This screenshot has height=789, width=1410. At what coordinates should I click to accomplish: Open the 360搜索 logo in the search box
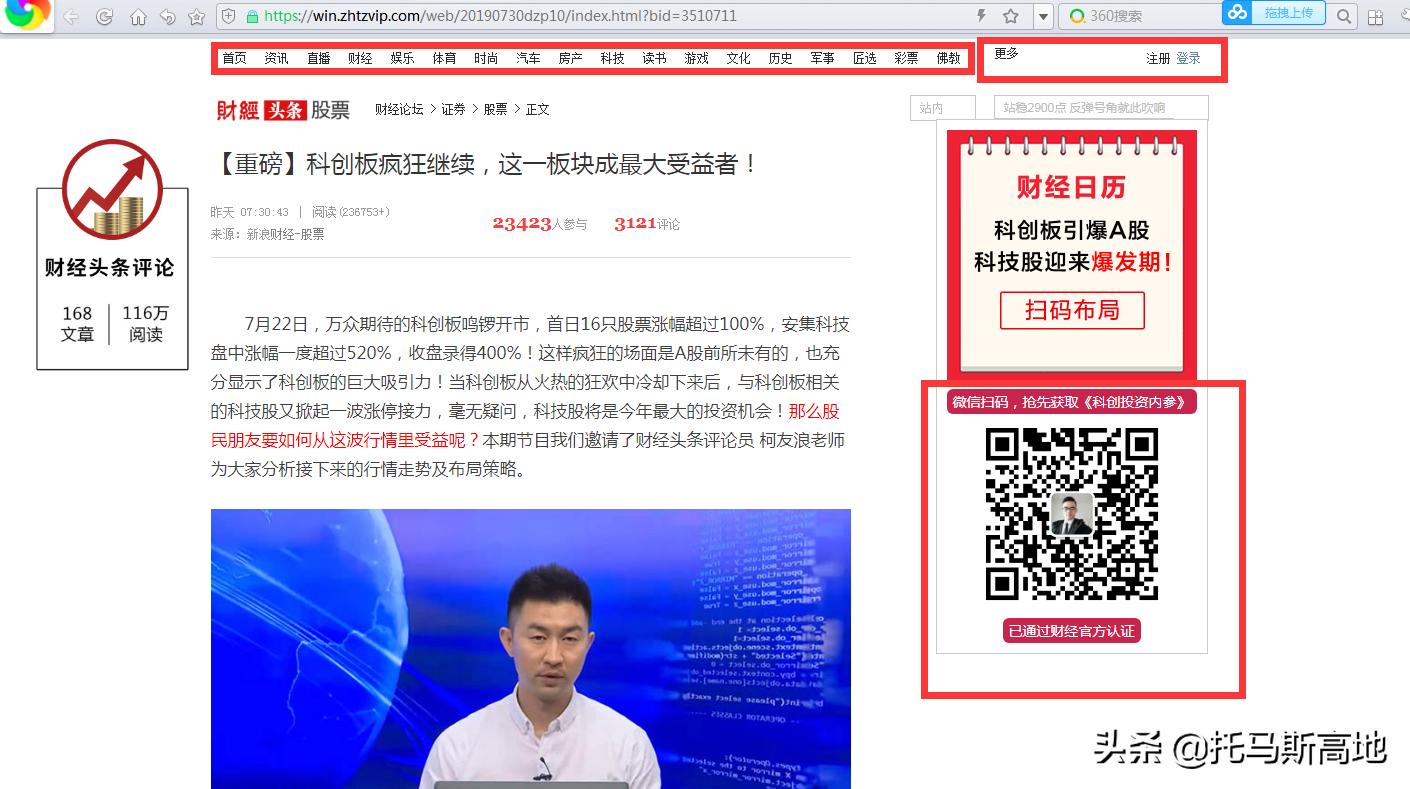1079,15
